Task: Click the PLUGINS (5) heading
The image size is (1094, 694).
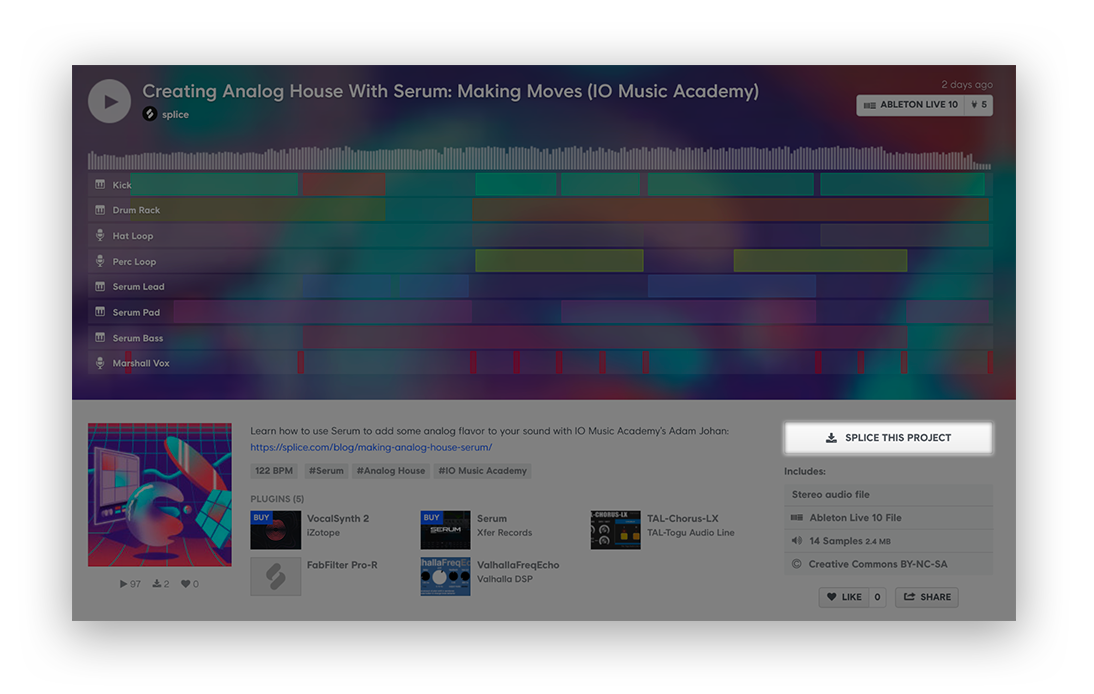Action: pyautogui.click(x=277, y=499)
